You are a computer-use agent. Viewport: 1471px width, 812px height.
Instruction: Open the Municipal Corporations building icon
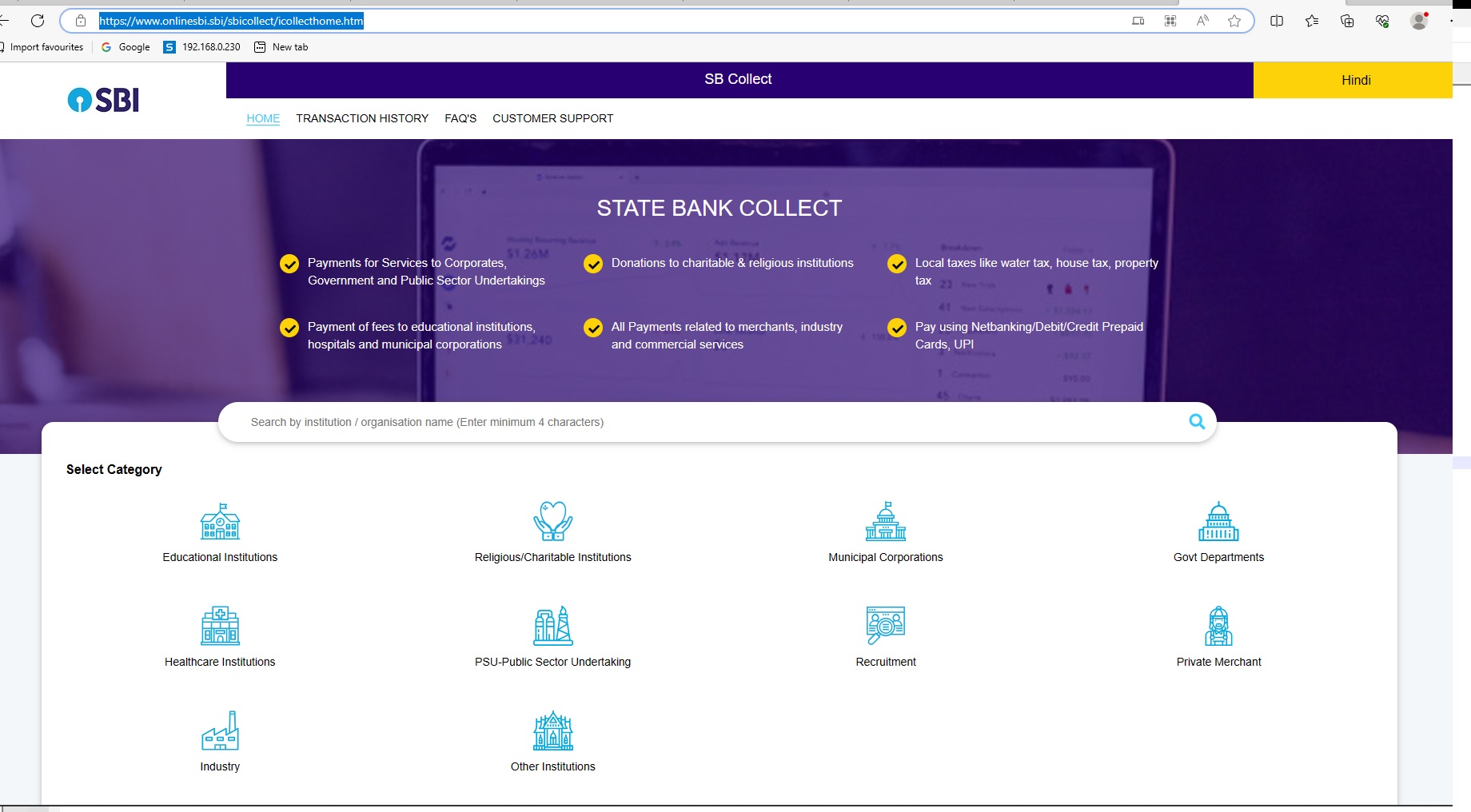click(x=886, y=521)
